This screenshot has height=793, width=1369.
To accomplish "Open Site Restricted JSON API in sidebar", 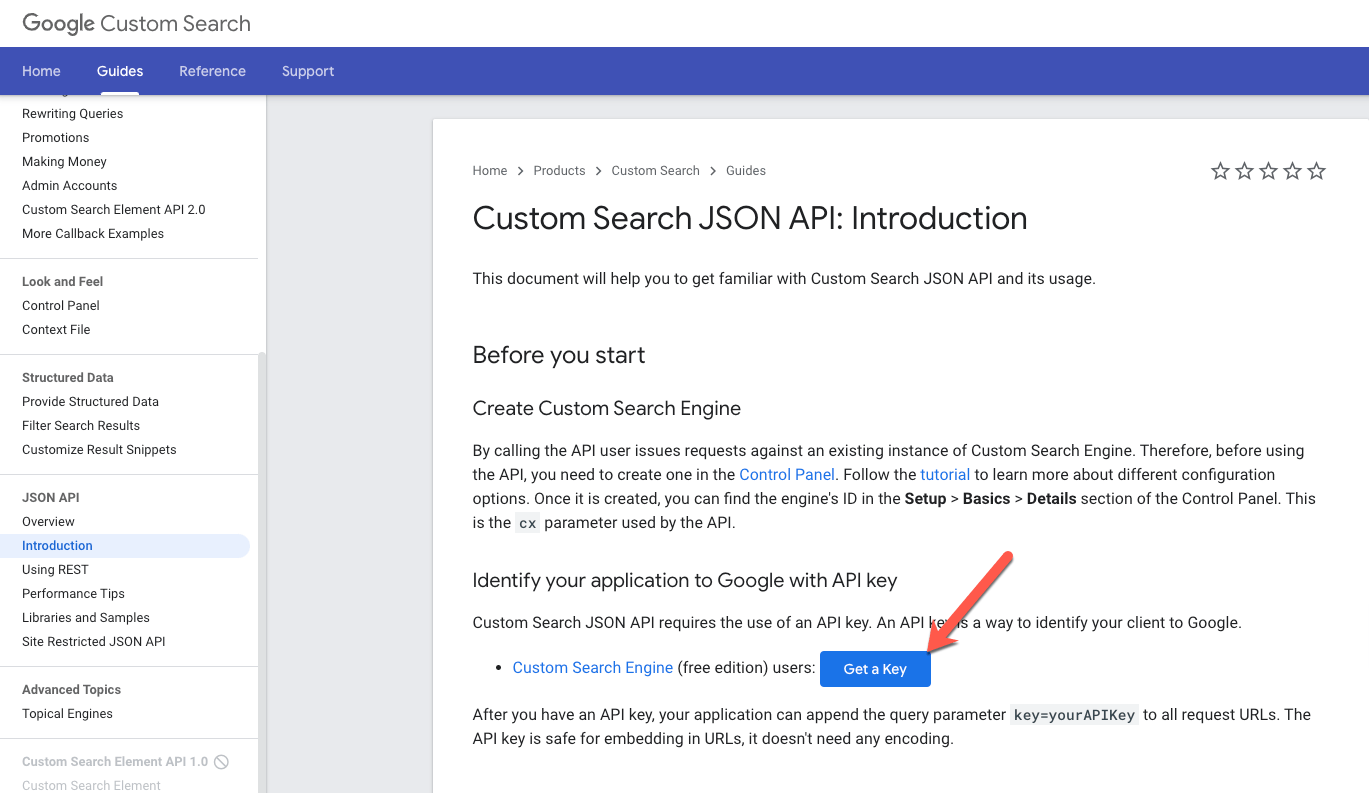I will click(x=94, y=642).
